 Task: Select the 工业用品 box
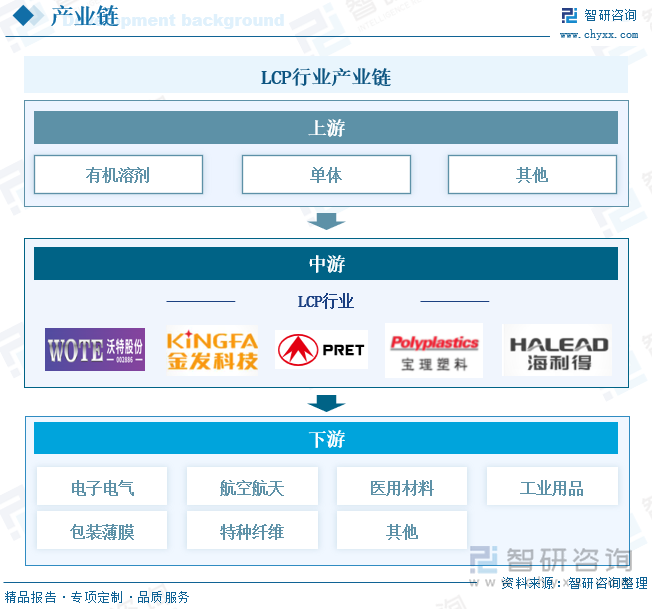click(552, 486)
